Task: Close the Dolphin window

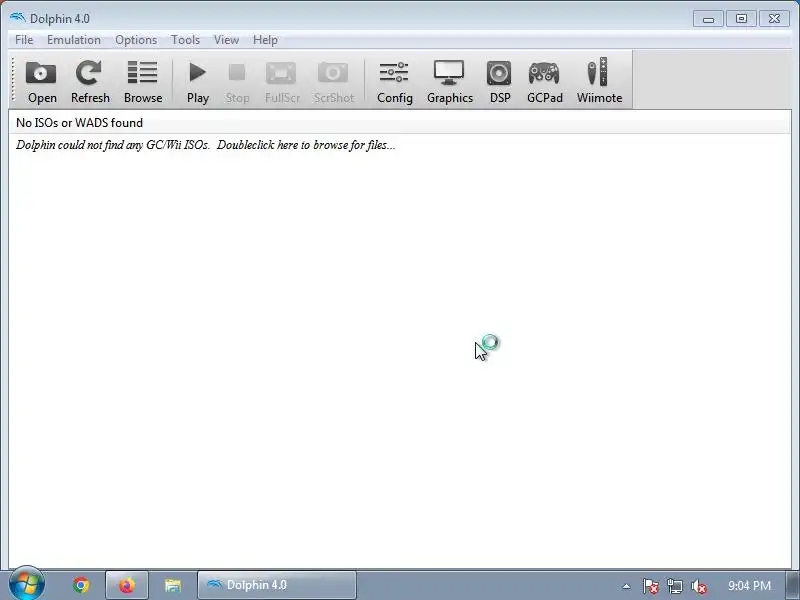Action: click(774, 19)
